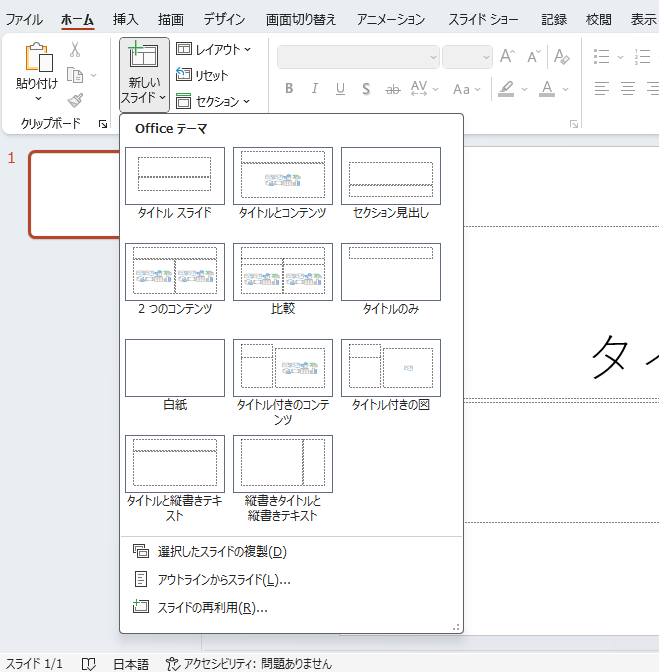
Task: Align text left
Action: point(602,89)
